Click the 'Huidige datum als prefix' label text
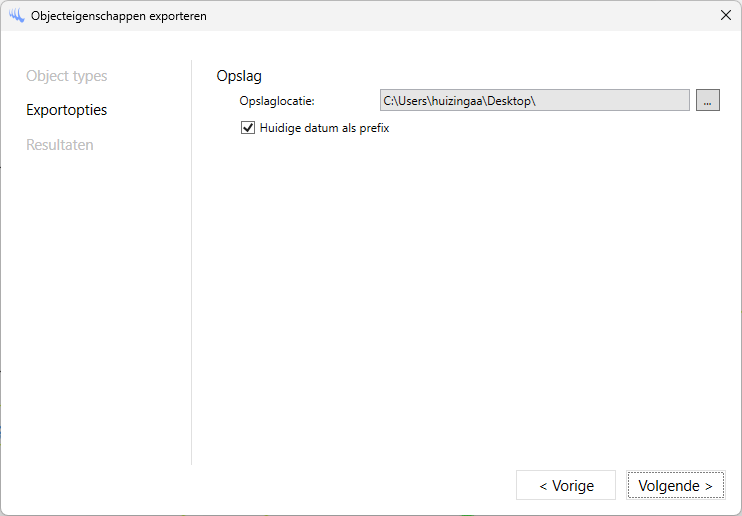 coord(324,128)
